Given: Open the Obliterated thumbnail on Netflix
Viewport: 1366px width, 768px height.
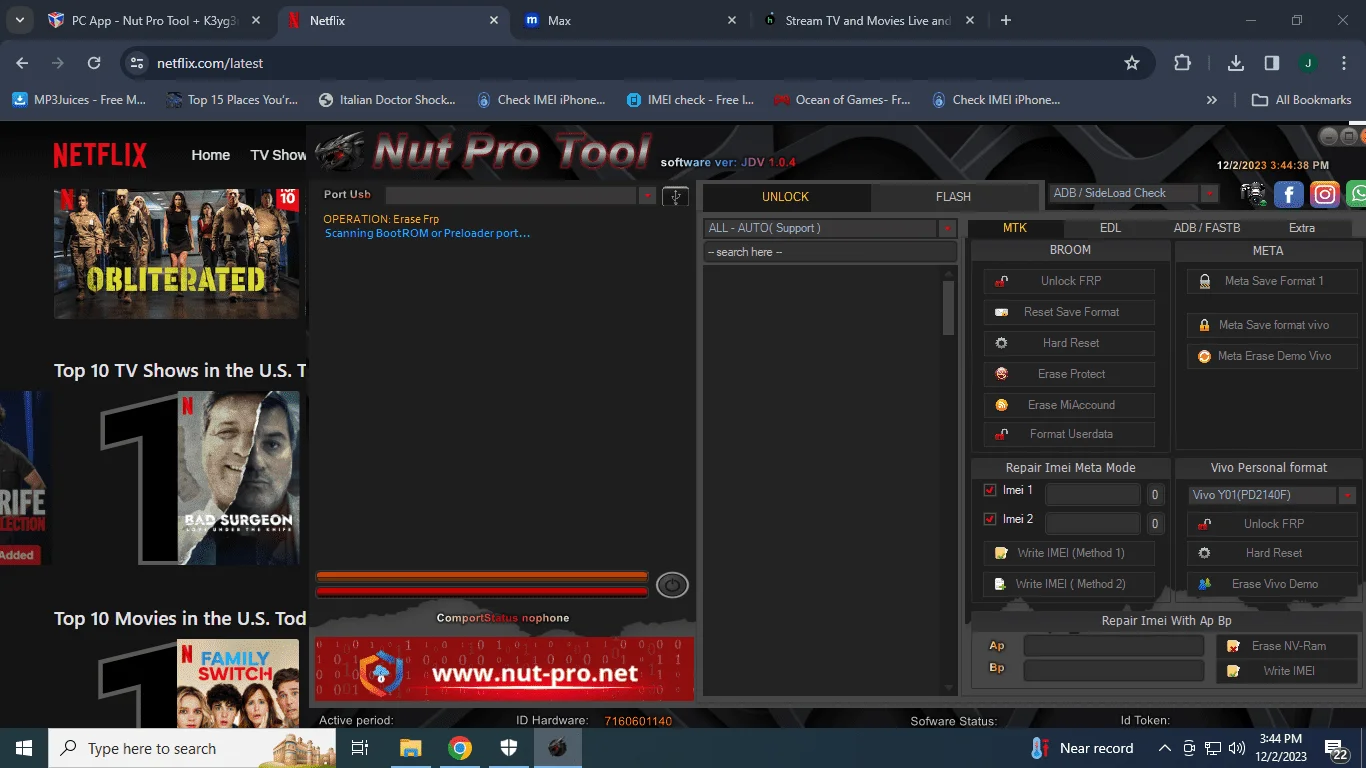Looking at the screenshot, I should 176,254.
